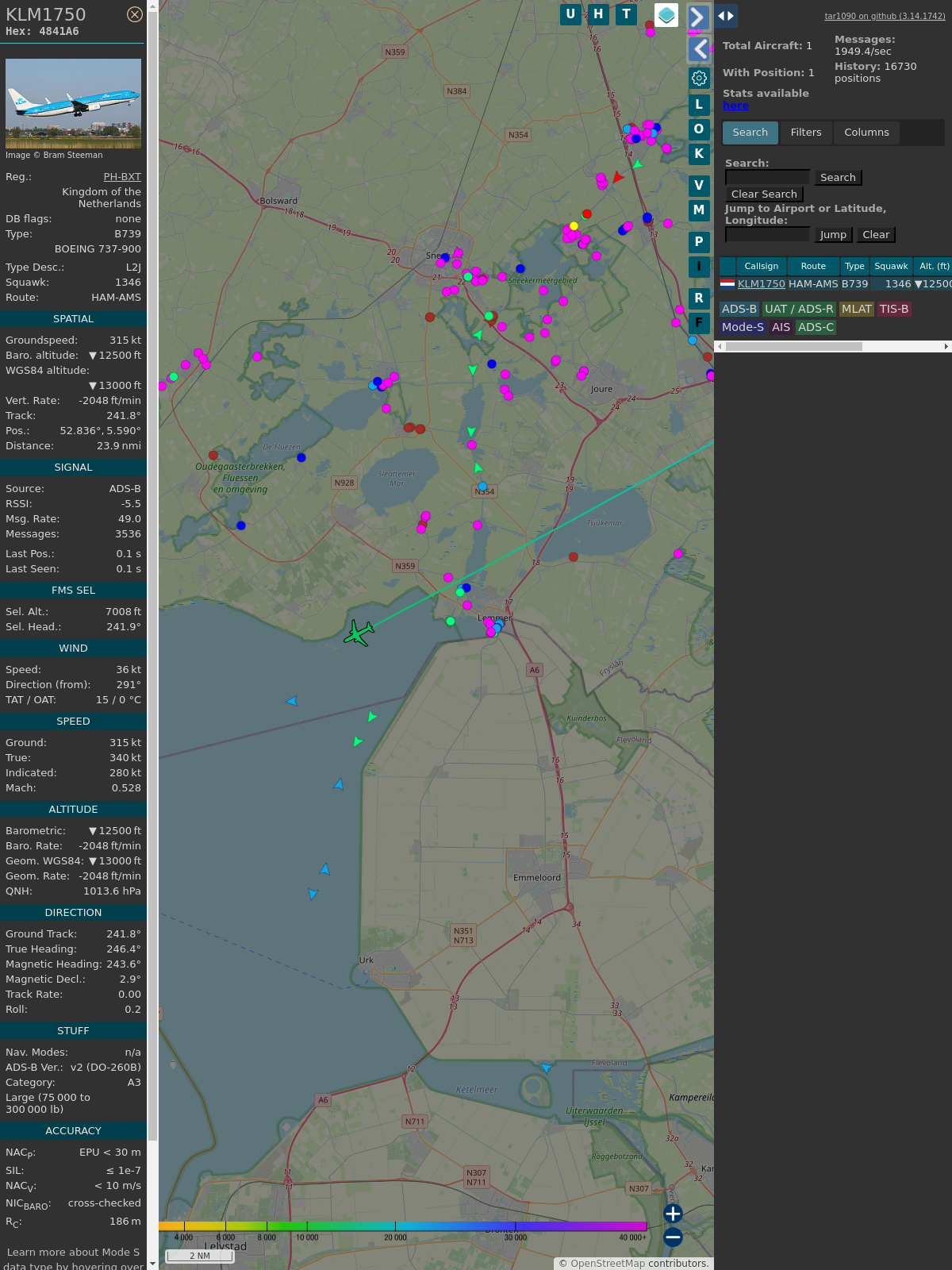This screenshot has height=1270, width=952.
Task: Zoom in with the plus button
Action: 673,1214
